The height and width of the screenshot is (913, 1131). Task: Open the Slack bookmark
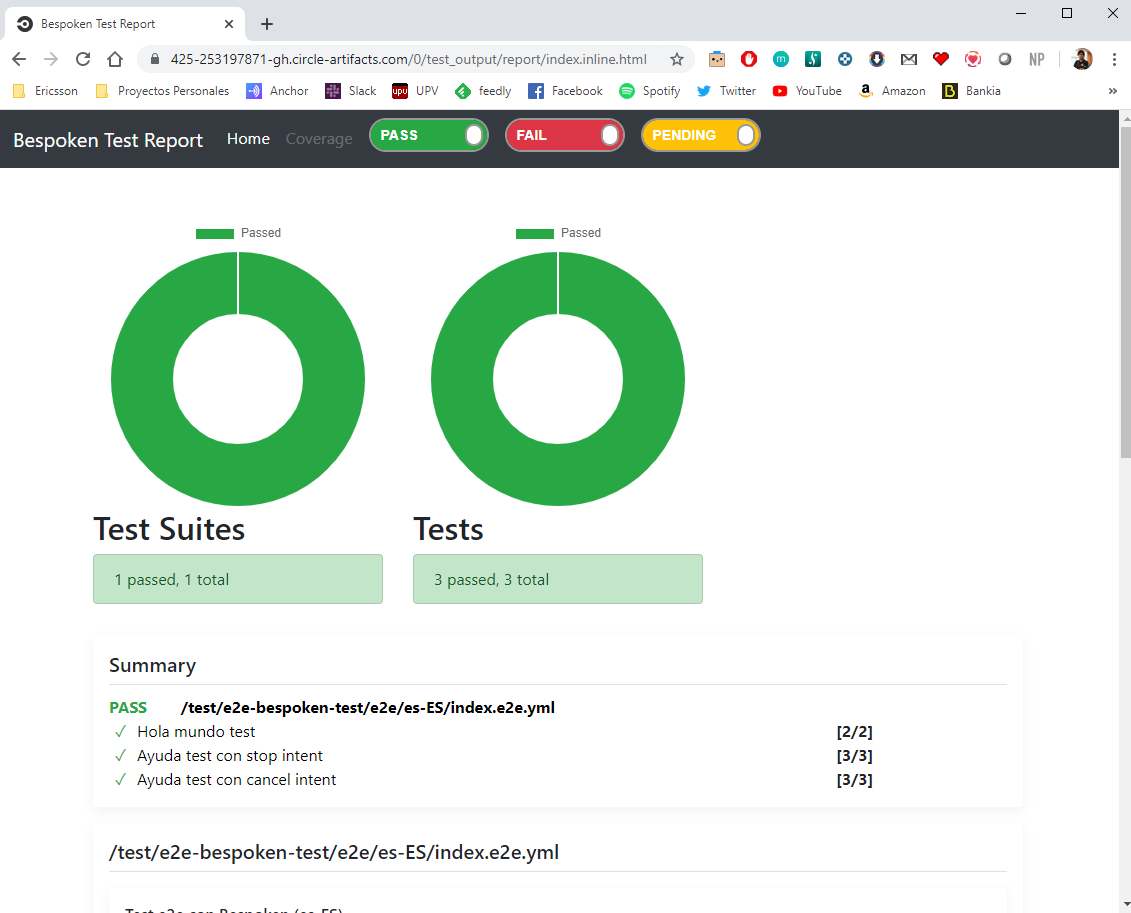point(351,91)
